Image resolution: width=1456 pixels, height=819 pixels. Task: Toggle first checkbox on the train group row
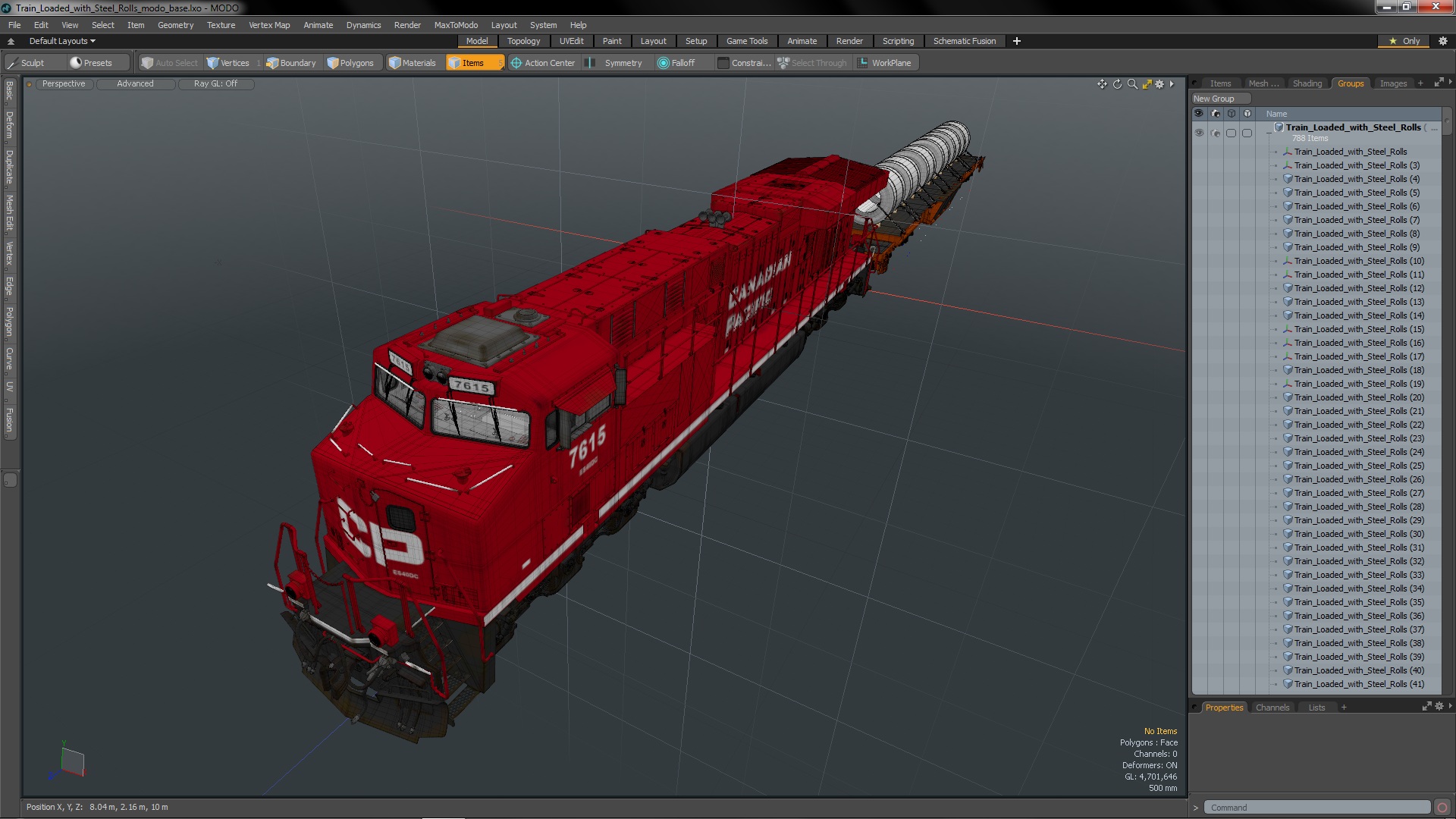click(1232, 133)
